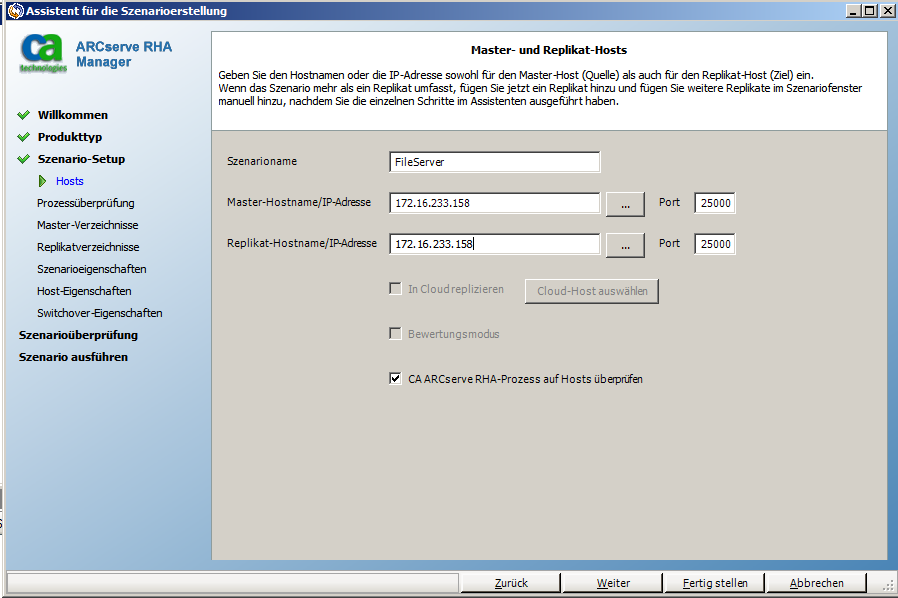This screenshot has height=598, width=898.
Task: Select the Hosts step
Action: 70,181
